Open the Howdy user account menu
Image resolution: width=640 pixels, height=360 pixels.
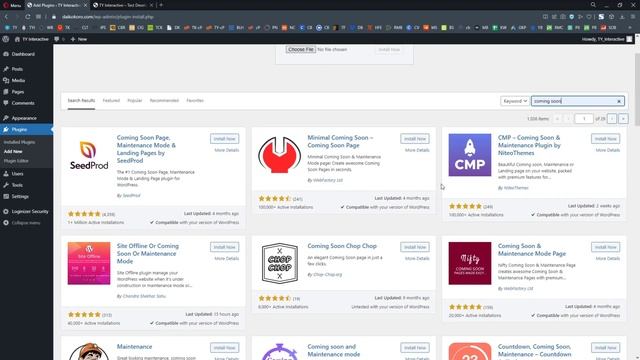tap(607, 39)
